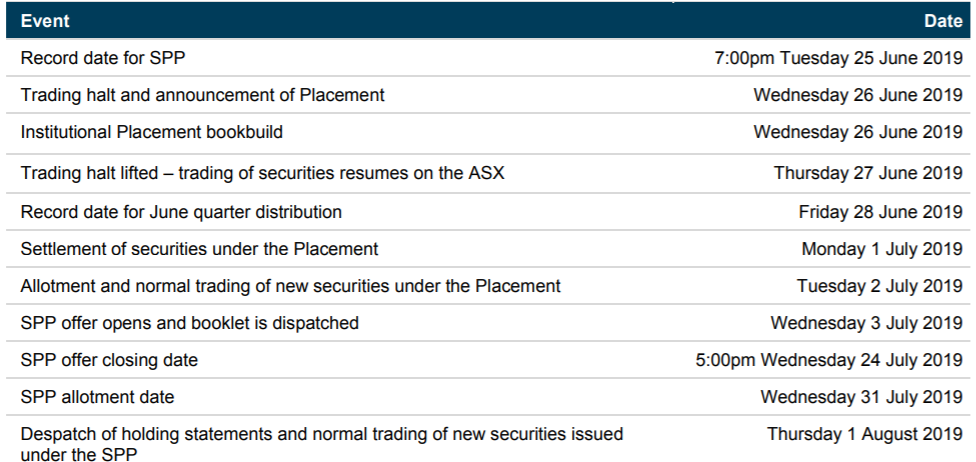Screen dimensions: 976x462
Task: Click Trading halt lifted row text
Action: pyautogui.click(x=262, y=172)
